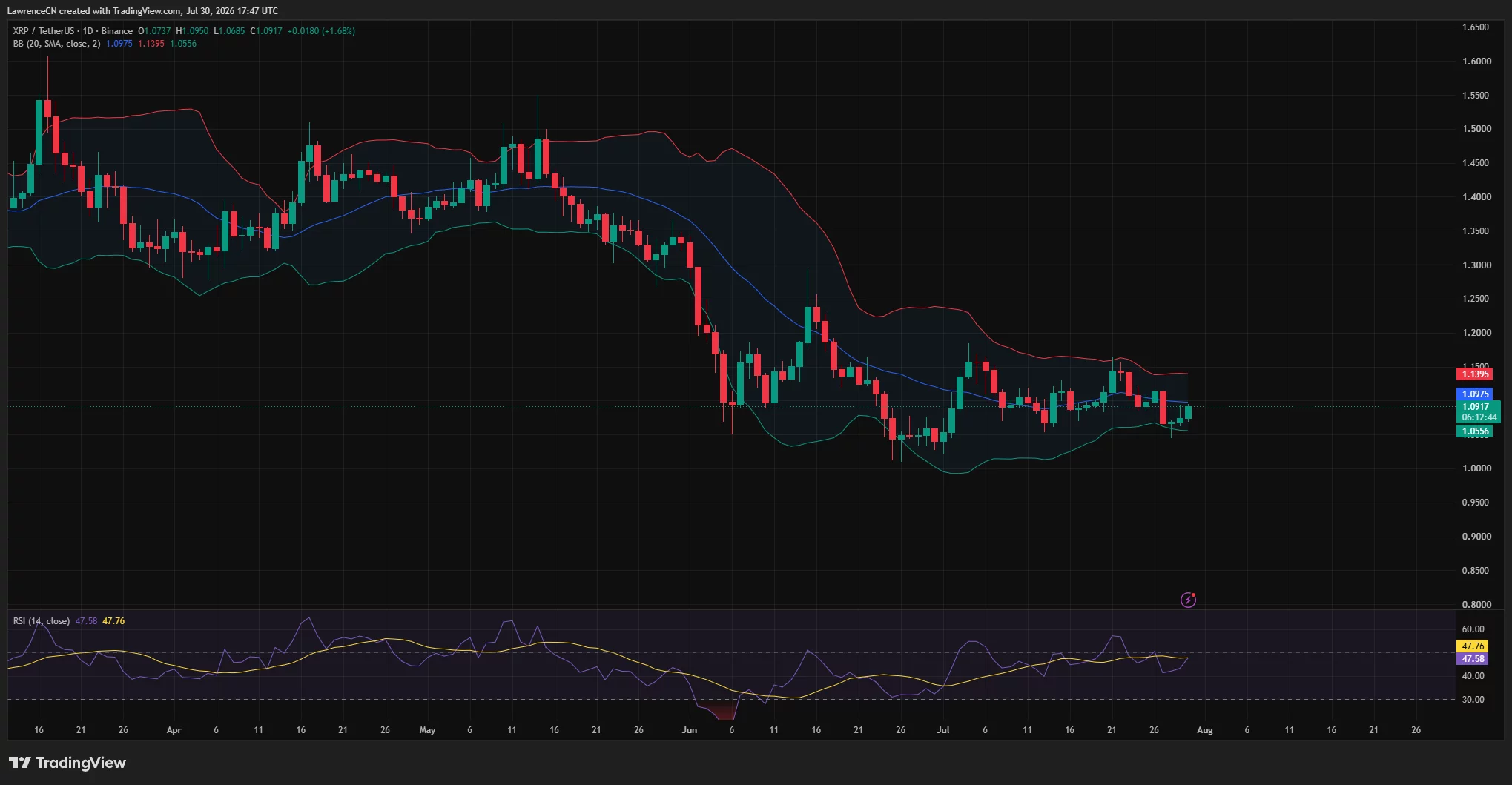Click the BB (20, SMA, close, 2) indicator legend
Image resolution: width=1512 pixels, height=785 pixels.
click(x=56, y=44)
